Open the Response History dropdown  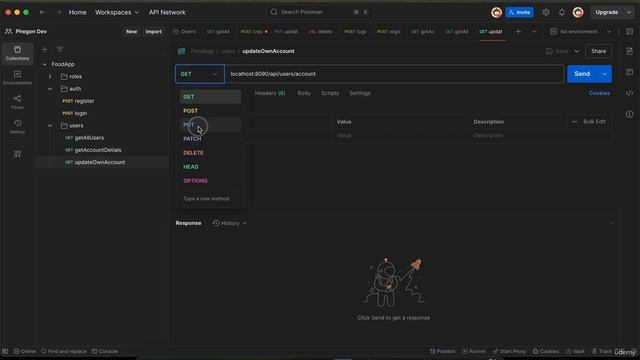[x=230, y=223]
